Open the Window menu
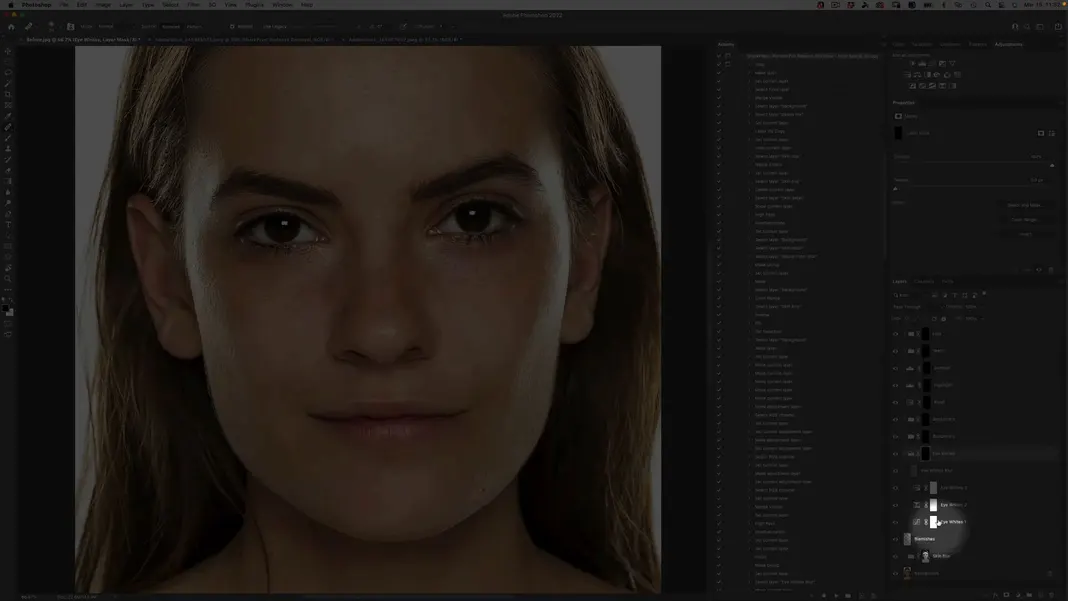 (x=282, y=5)
